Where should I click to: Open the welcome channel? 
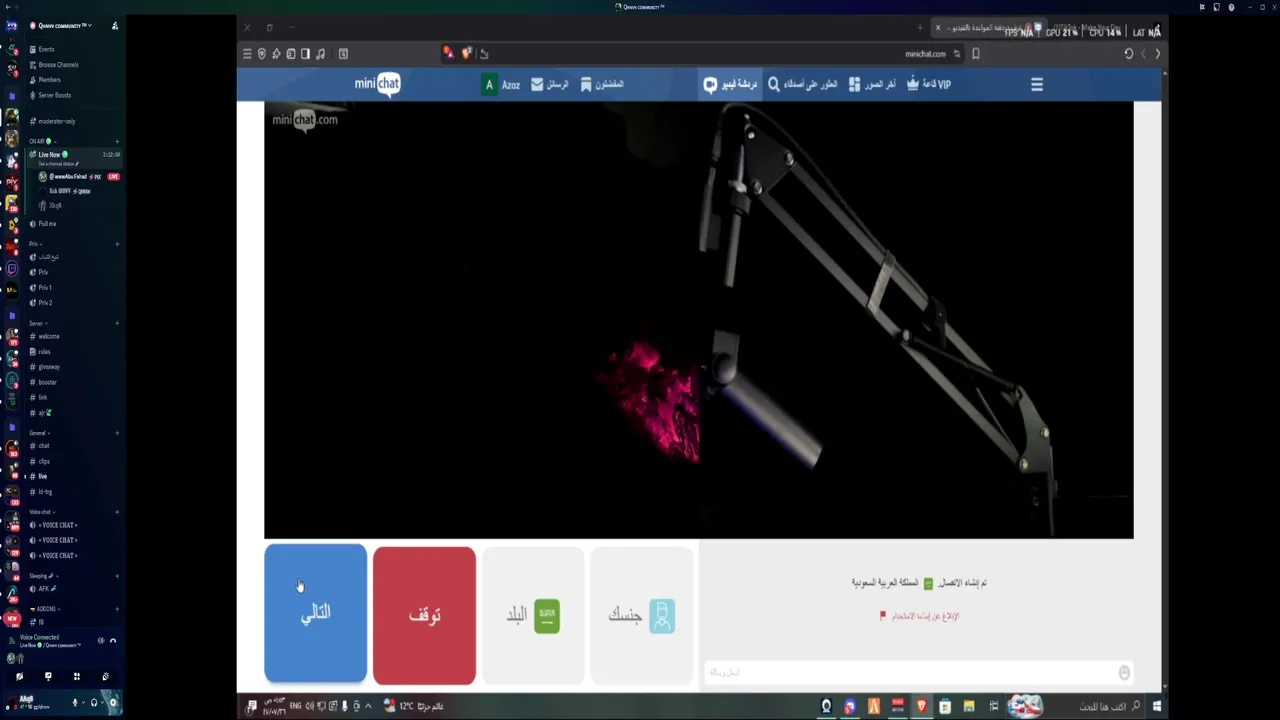pyautogui.click(x=49, y=337)
